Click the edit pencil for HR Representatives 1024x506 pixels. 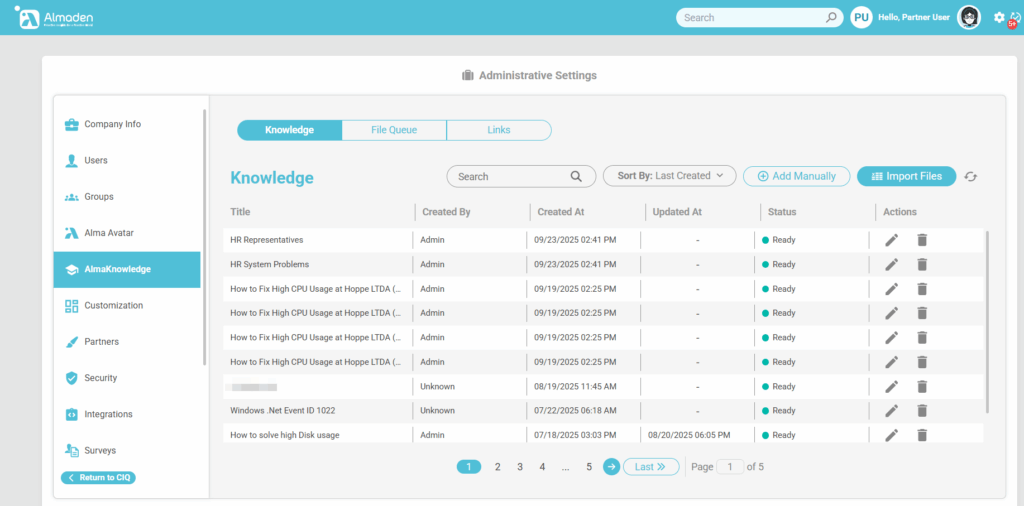point(891,240)
